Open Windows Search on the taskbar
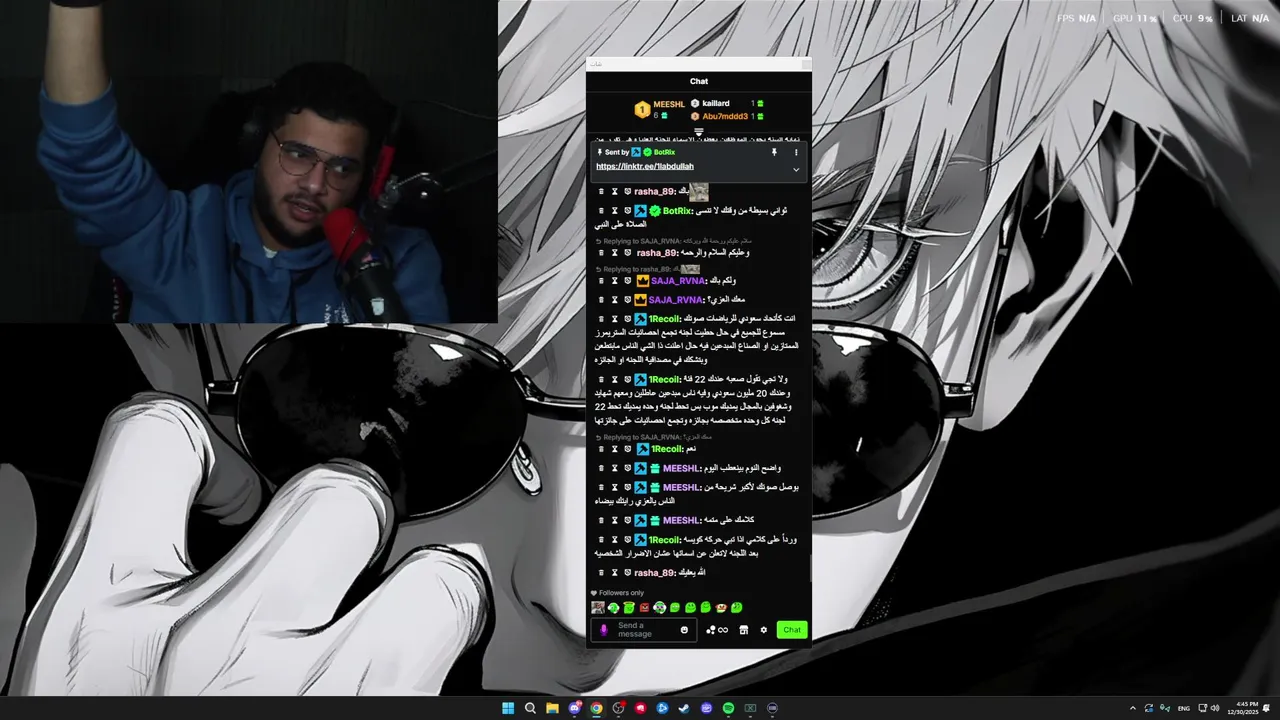The height and width of the screenshot is (720, 1280). tap(530, 708)
